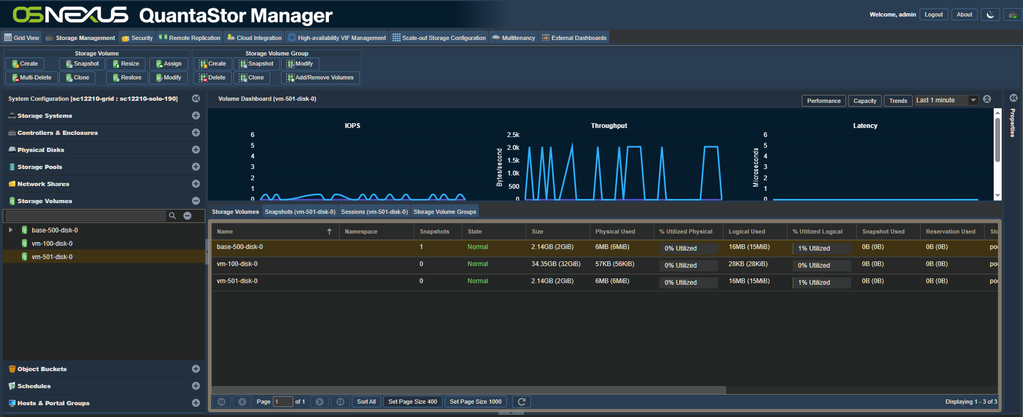This screenshot has height=417, width=1023.
Task: Collapse the System Configuration panel
Action: point(196,99)
